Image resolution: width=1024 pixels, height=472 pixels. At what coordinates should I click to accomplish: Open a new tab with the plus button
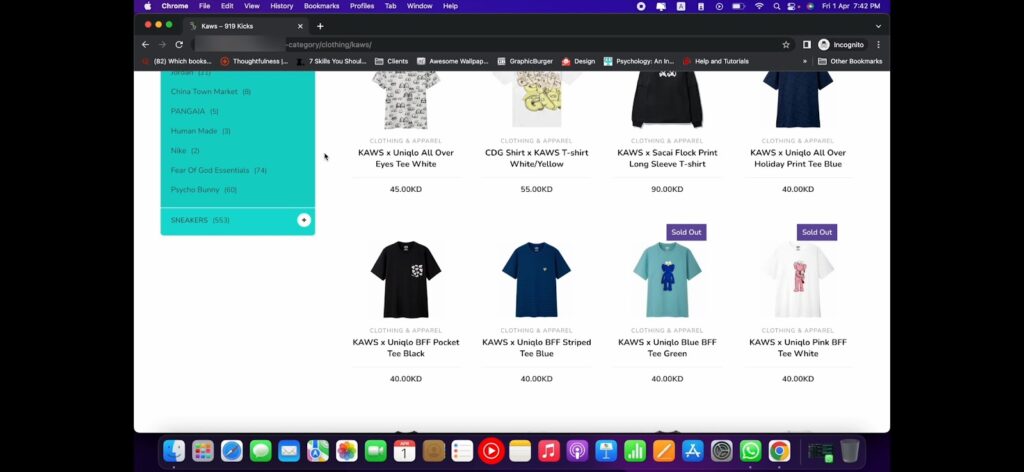tap(320, 26)
